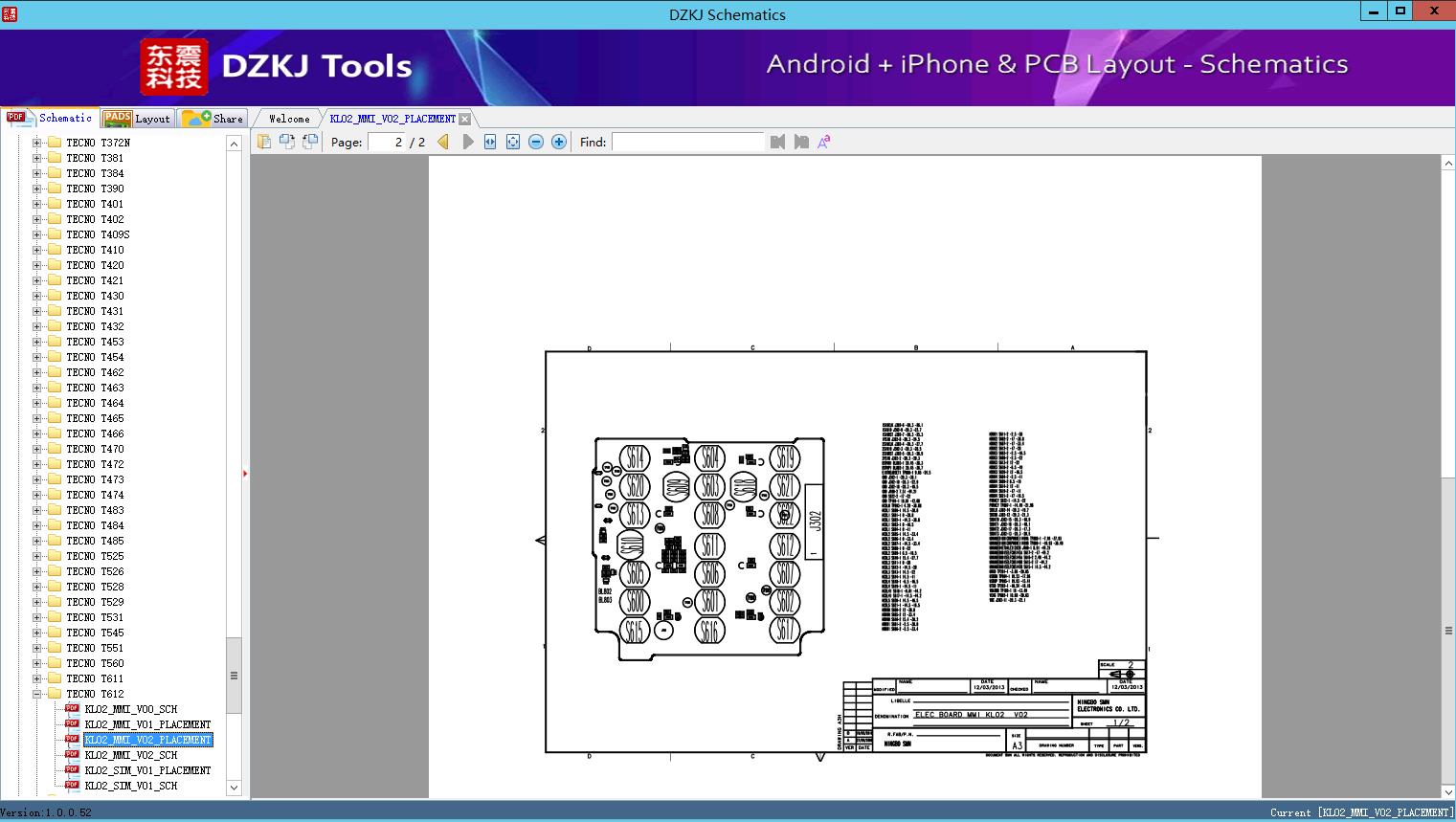The image size is (1456, 822).
Task: Open KL02_SIM_V01_PLACEMENT file
Action: [148, 770]
